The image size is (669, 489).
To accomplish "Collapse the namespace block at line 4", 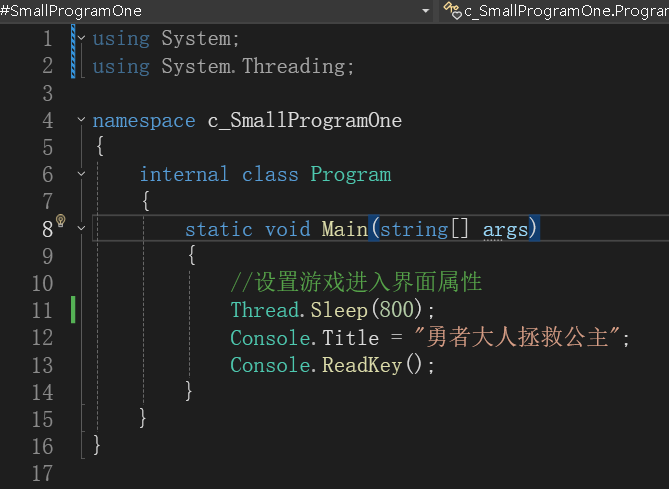I will pos(81,119).
